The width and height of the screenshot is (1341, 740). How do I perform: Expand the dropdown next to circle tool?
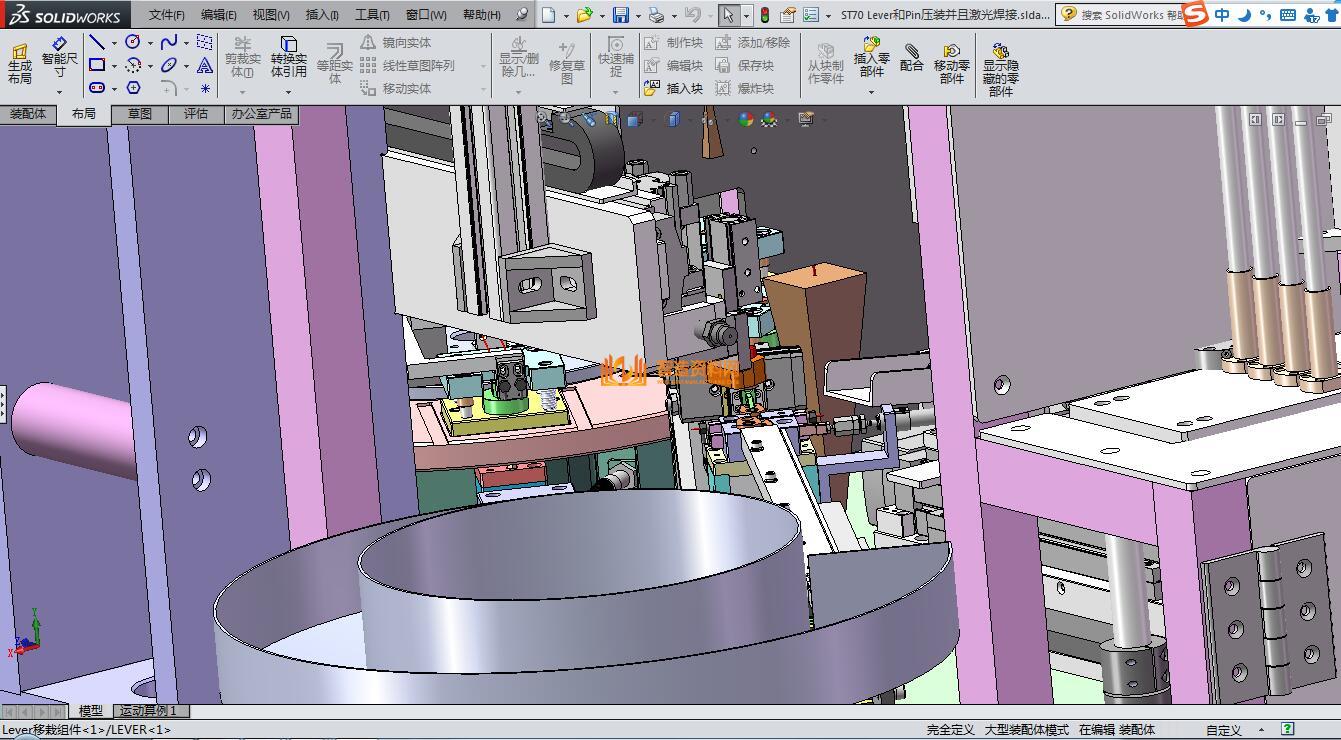tap(150, 42)
